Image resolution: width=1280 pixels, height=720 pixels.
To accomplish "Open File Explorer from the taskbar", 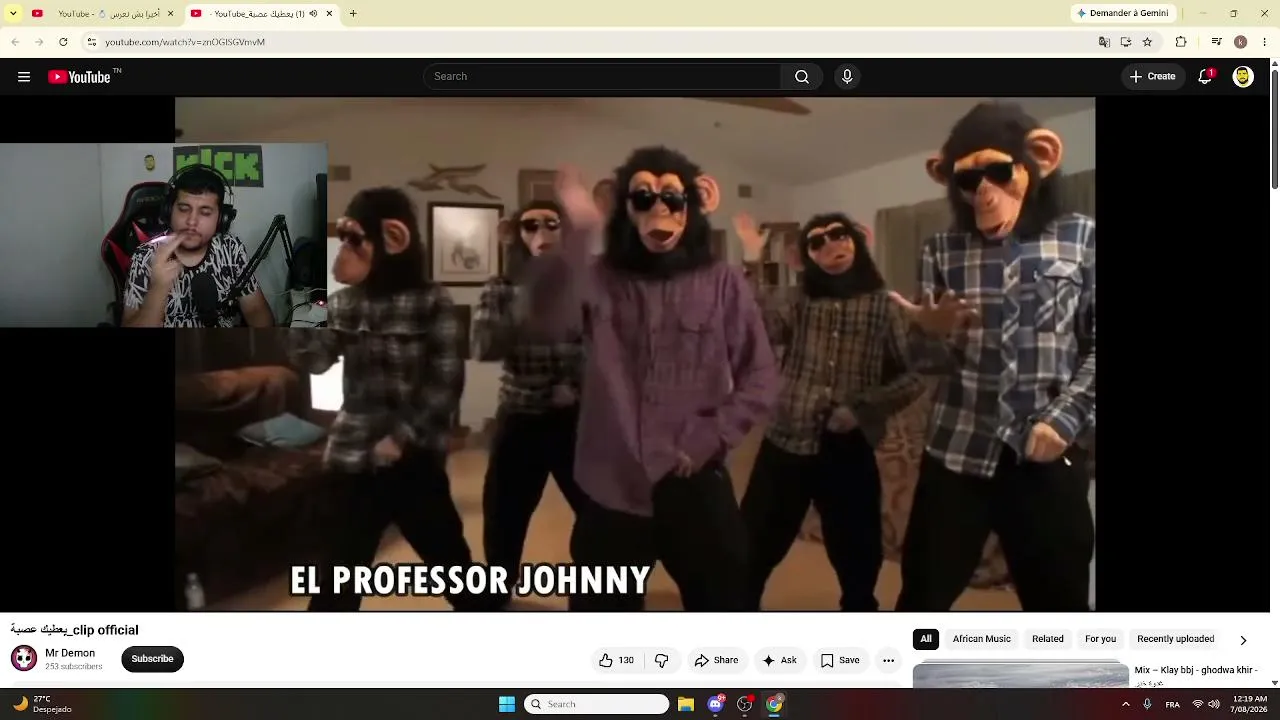I will (686, 704).
